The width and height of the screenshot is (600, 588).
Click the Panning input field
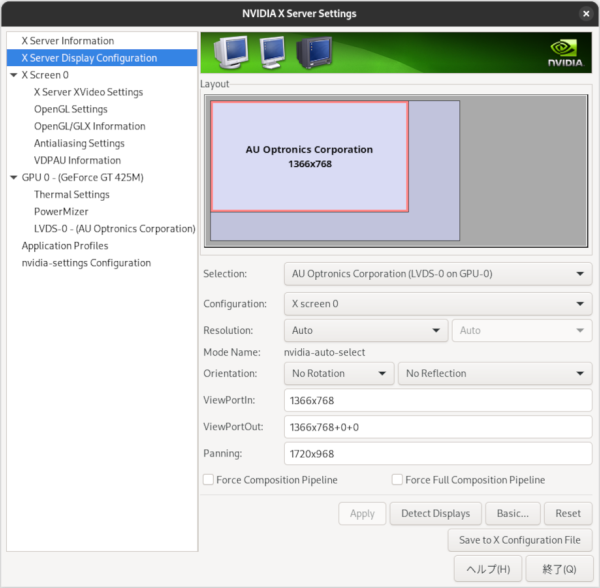click(438, 454)
